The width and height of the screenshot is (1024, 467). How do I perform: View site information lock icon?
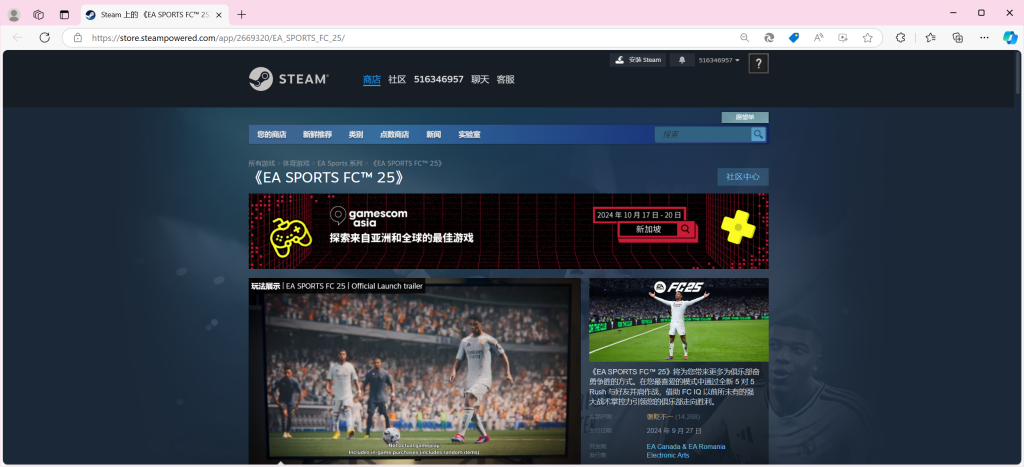point(78,38)
